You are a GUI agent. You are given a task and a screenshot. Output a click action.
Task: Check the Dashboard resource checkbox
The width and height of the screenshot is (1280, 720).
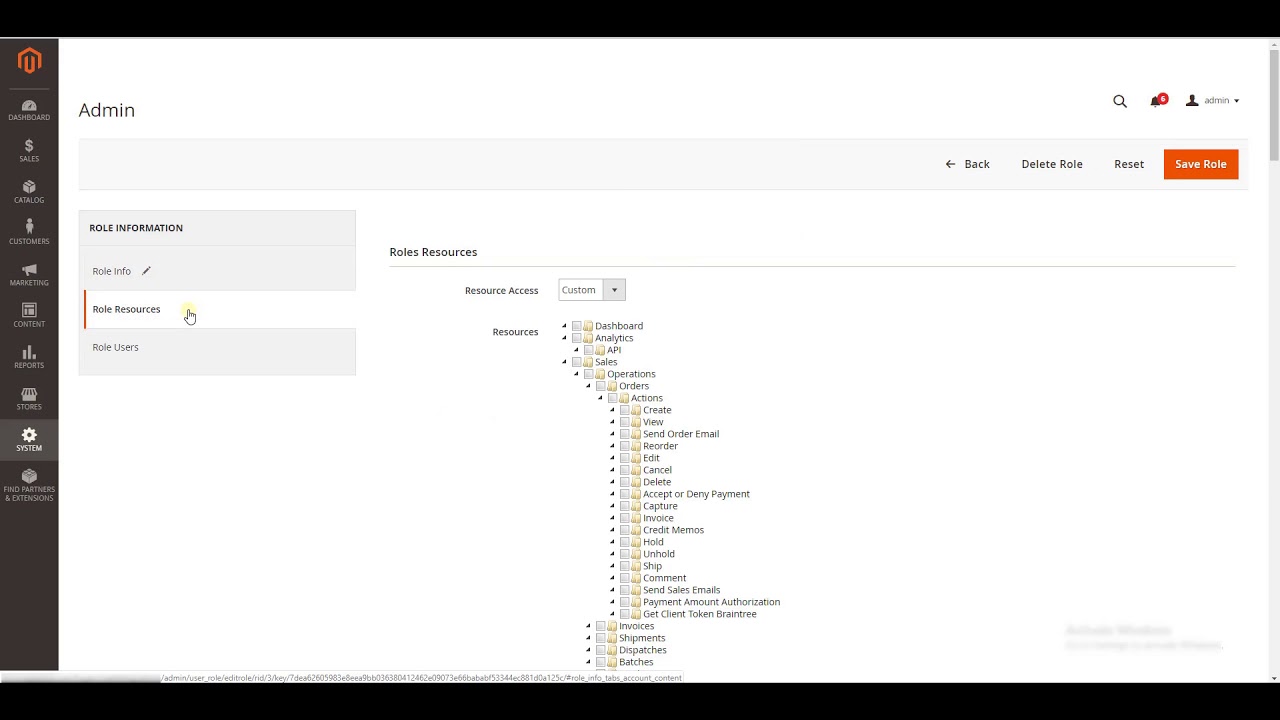[x=576, y=326]
